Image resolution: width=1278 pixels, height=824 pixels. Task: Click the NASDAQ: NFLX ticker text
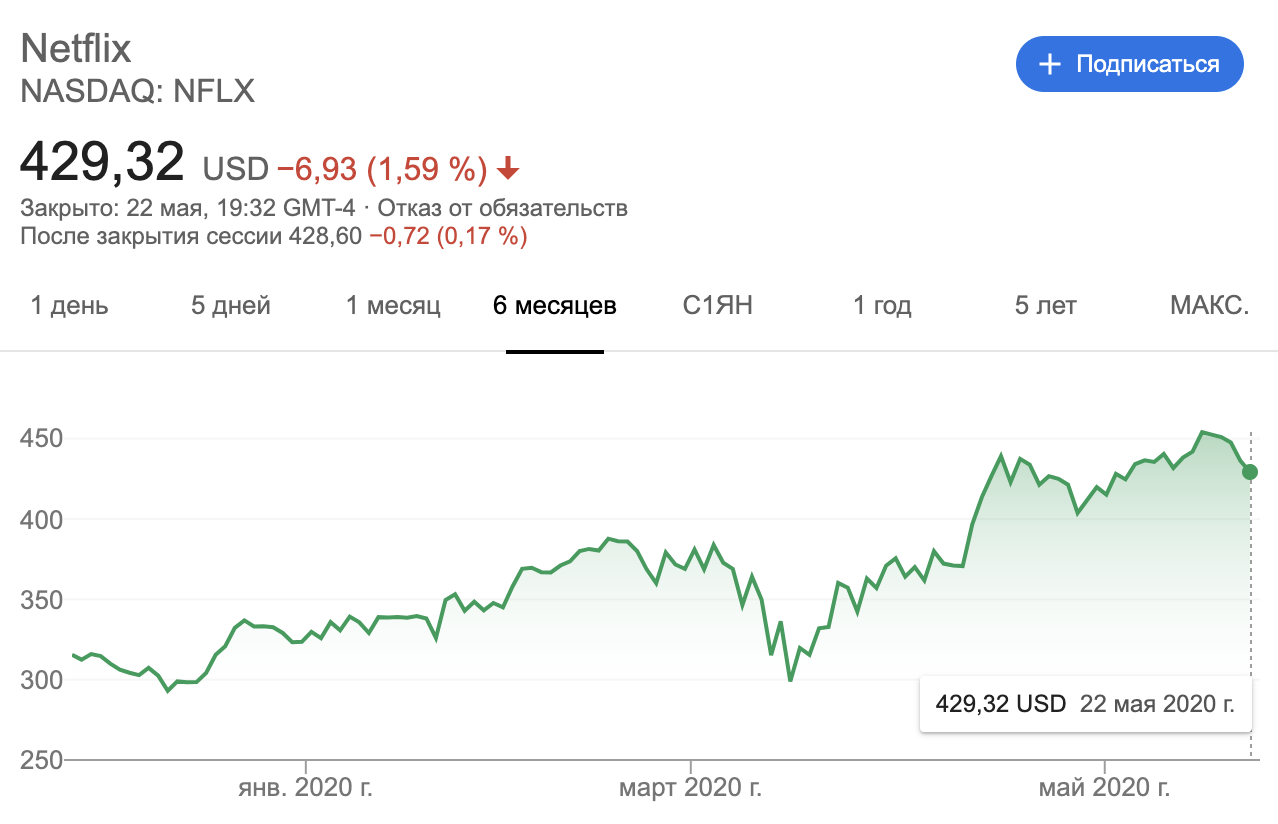coord(138,92)
